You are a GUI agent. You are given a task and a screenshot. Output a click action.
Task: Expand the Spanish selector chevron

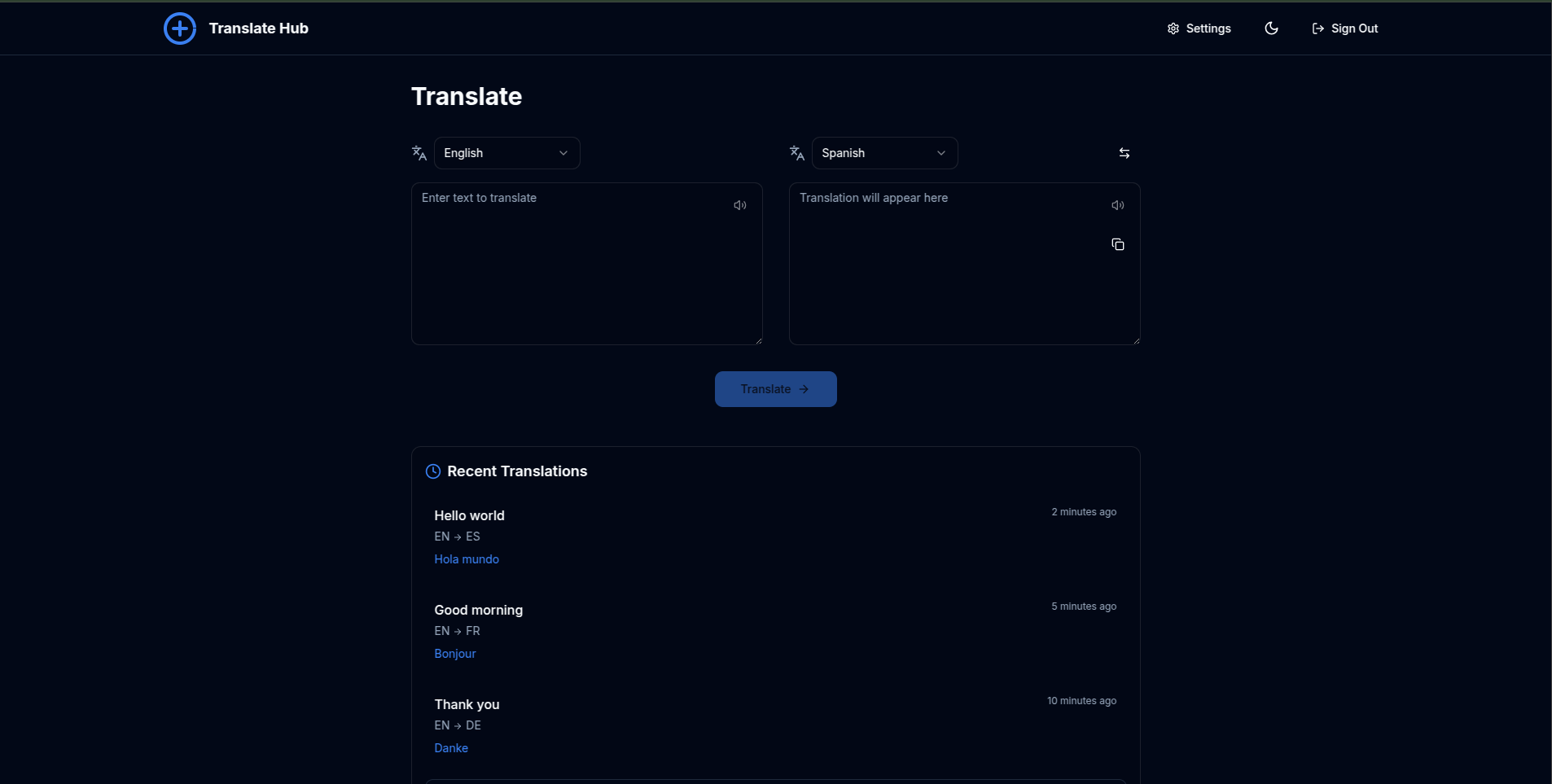pos(940,152)
